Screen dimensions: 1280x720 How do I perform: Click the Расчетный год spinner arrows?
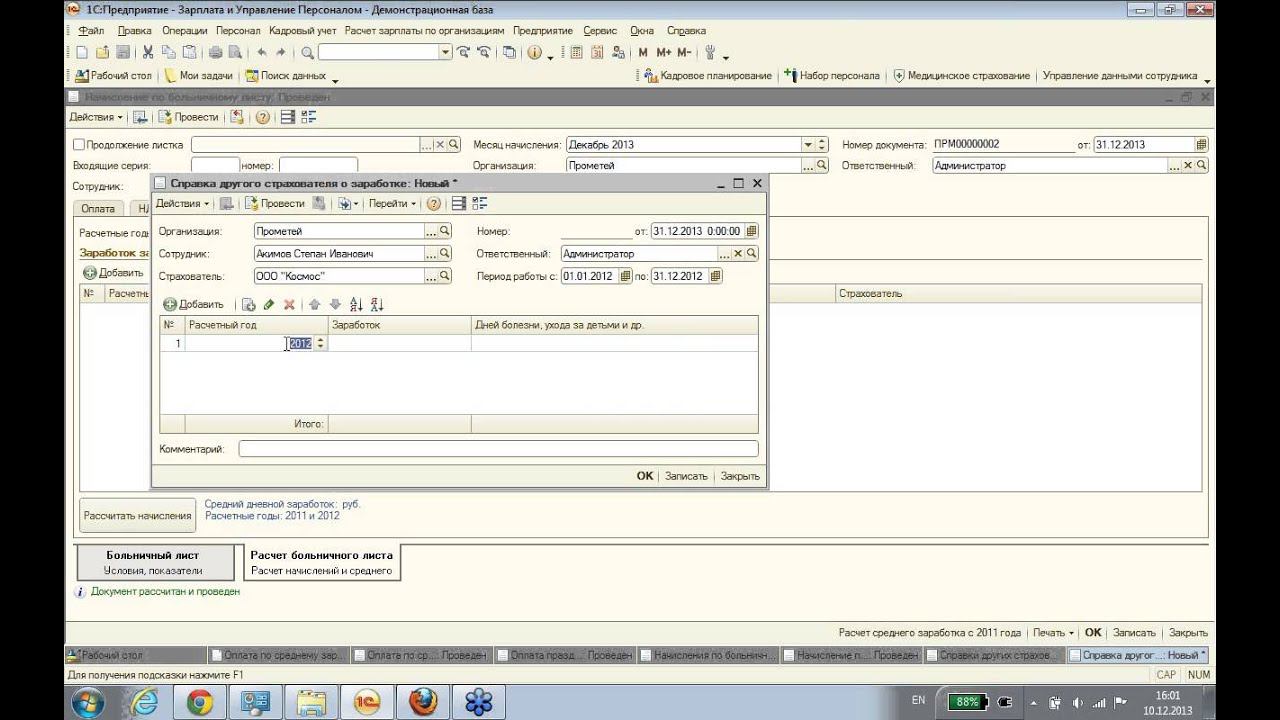tap(320, 343)
